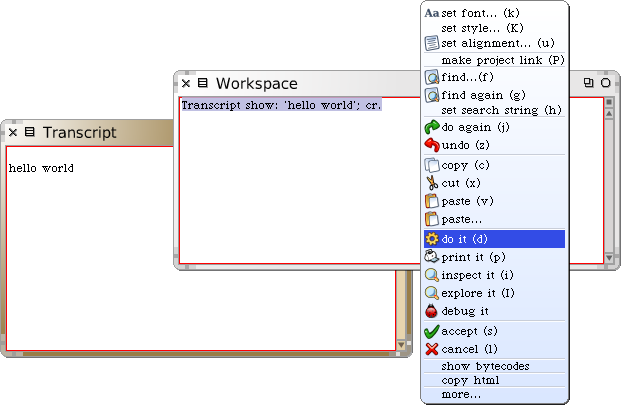The width and height of the screenshot is (621, 405).
Task: Click the scissors icon for cut
Action: point(431,183)
